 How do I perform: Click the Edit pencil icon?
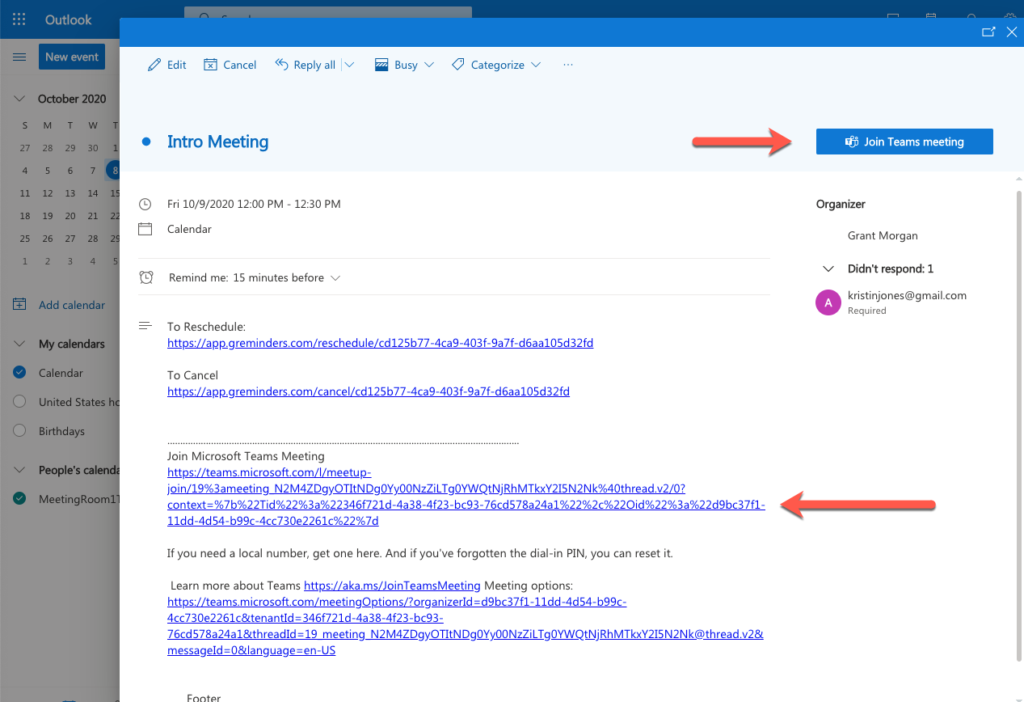pyautogui.click(x=154, y=65)
